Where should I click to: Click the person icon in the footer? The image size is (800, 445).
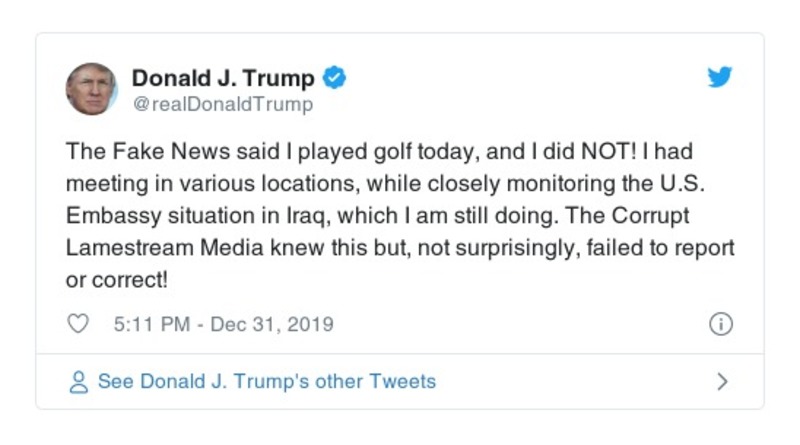[78, 382]
